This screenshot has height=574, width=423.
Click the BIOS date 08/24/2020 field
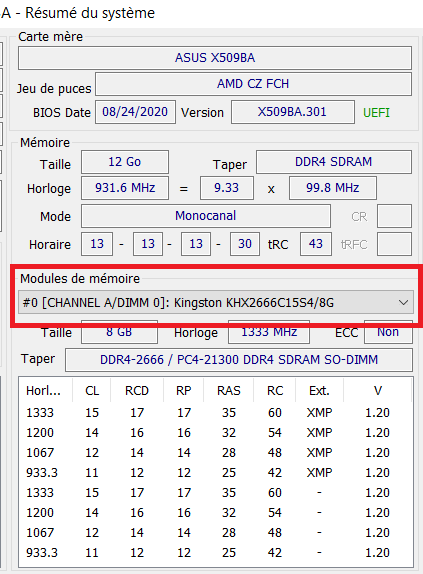(135, 112)
